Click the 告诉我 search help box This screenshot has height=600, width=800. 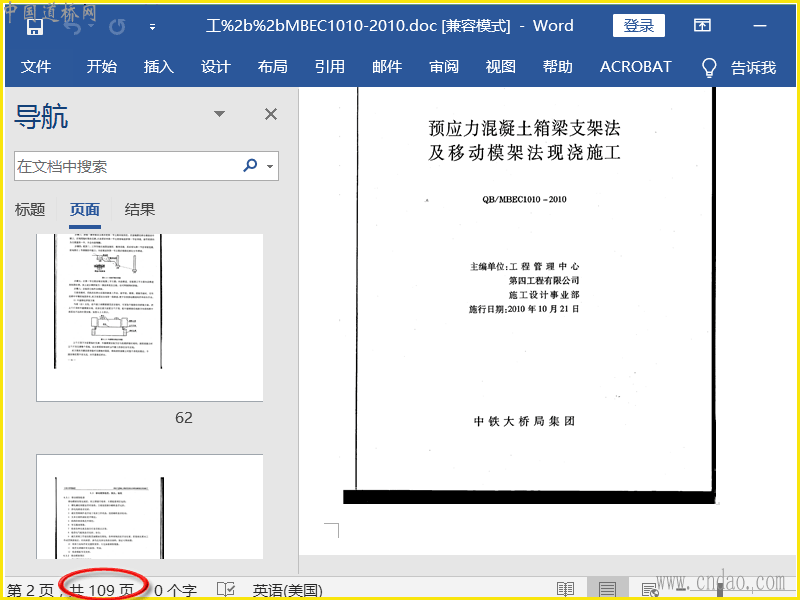pyautogui.click(x=753, y=67)
